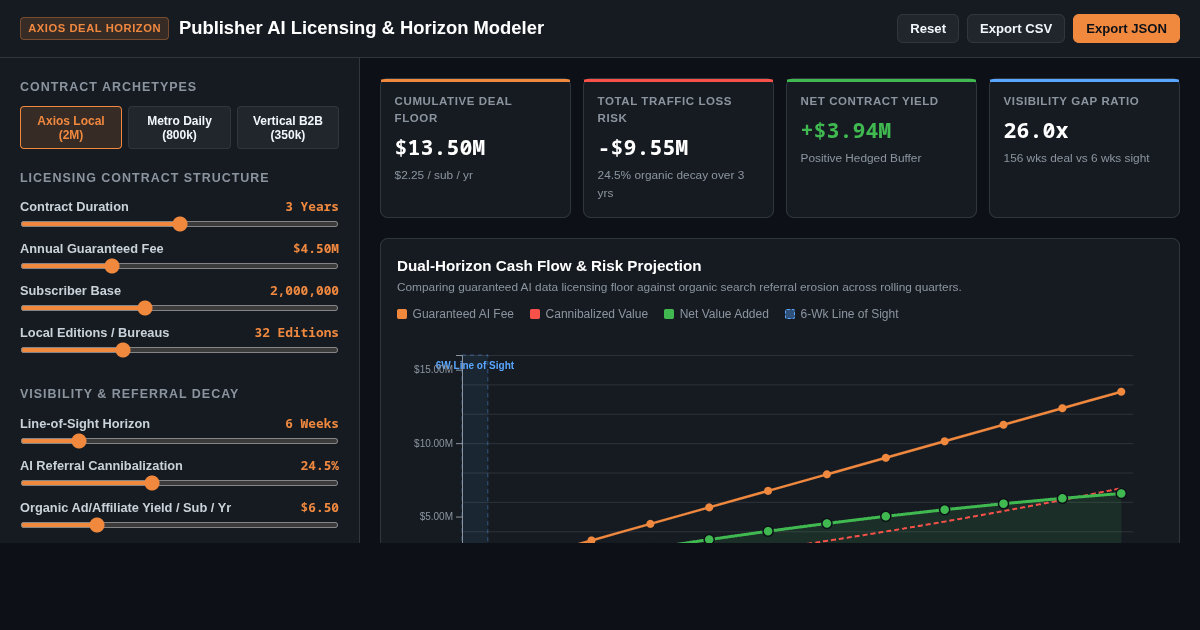Select the Metro Daily (800k) archetype
Viewport: 1200px width, 630px height.
(x=179, y=128)
